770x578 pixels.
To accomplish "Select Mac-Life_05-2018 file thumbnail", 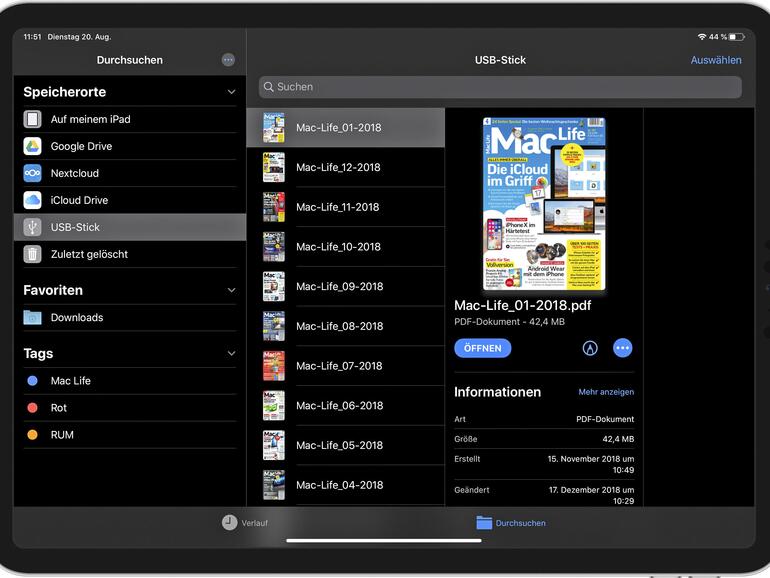I will [x=274, y=446].
